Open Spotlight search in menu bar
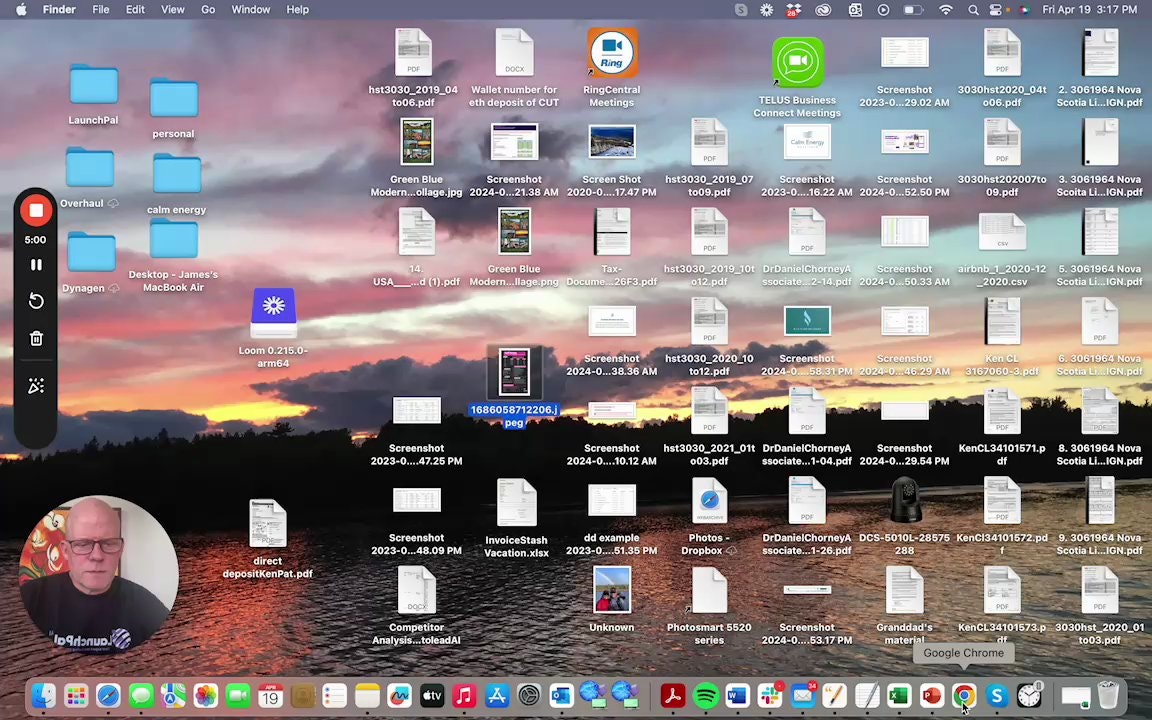 pos(973,9)
